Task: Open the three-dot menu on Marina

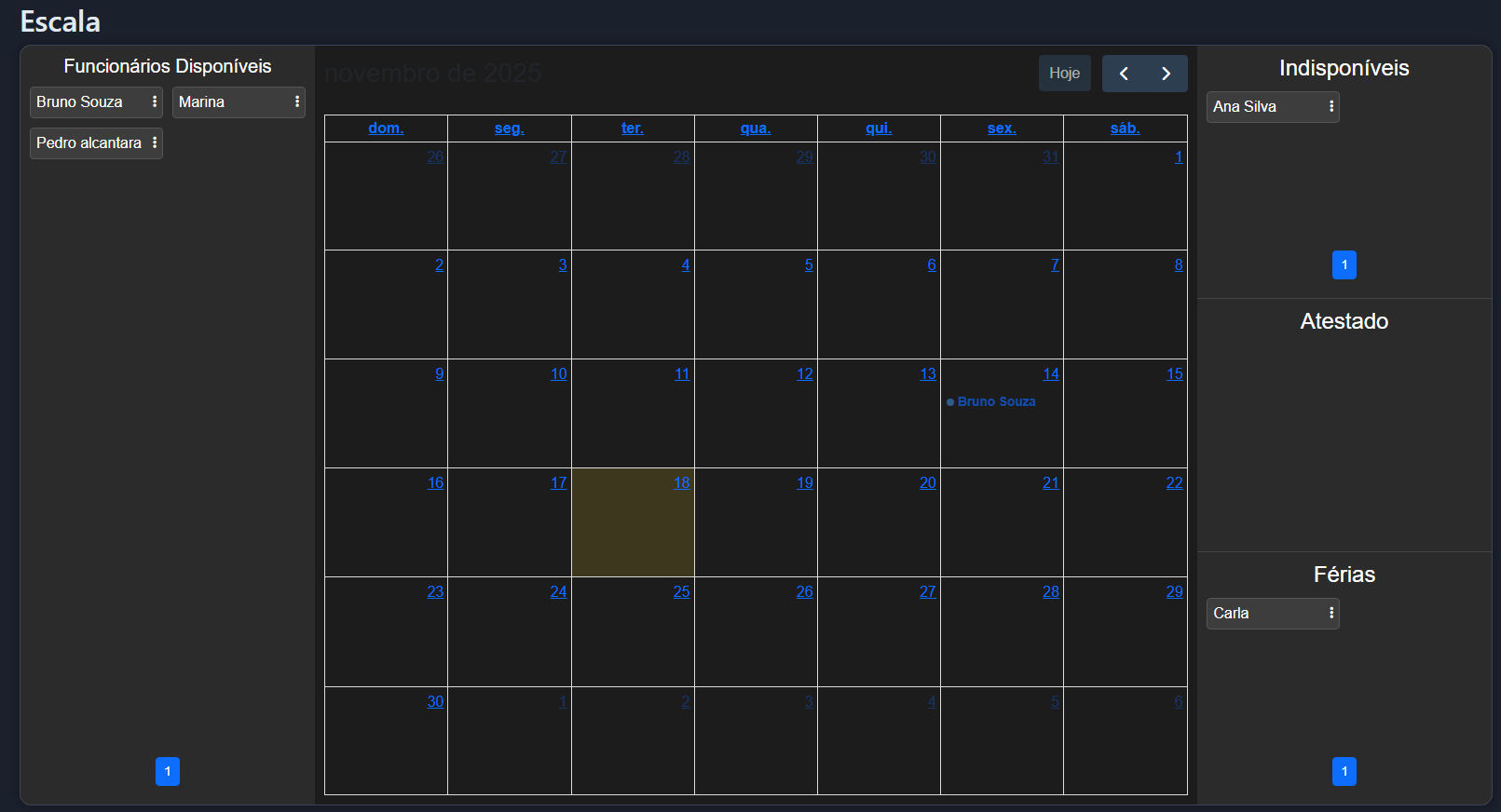Action: (x=297, y=101)
